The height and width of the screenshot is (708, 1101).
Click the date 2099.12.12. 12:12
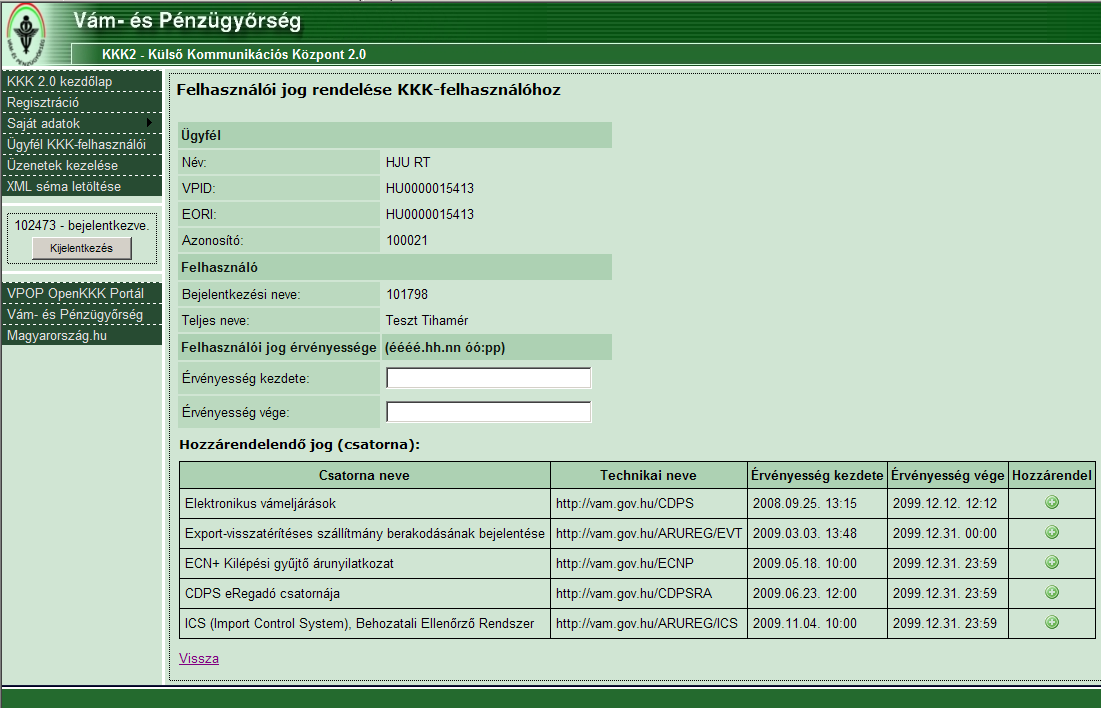tap(944, 504)
